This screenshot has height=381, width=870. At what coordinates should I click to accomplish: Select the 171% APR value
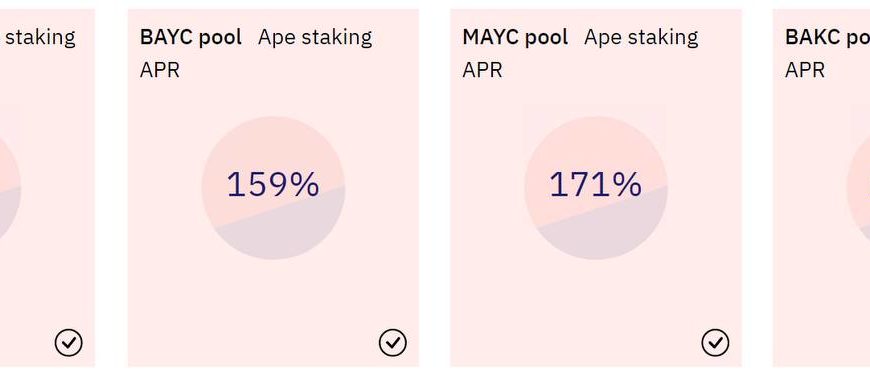[x=595, y=185]
